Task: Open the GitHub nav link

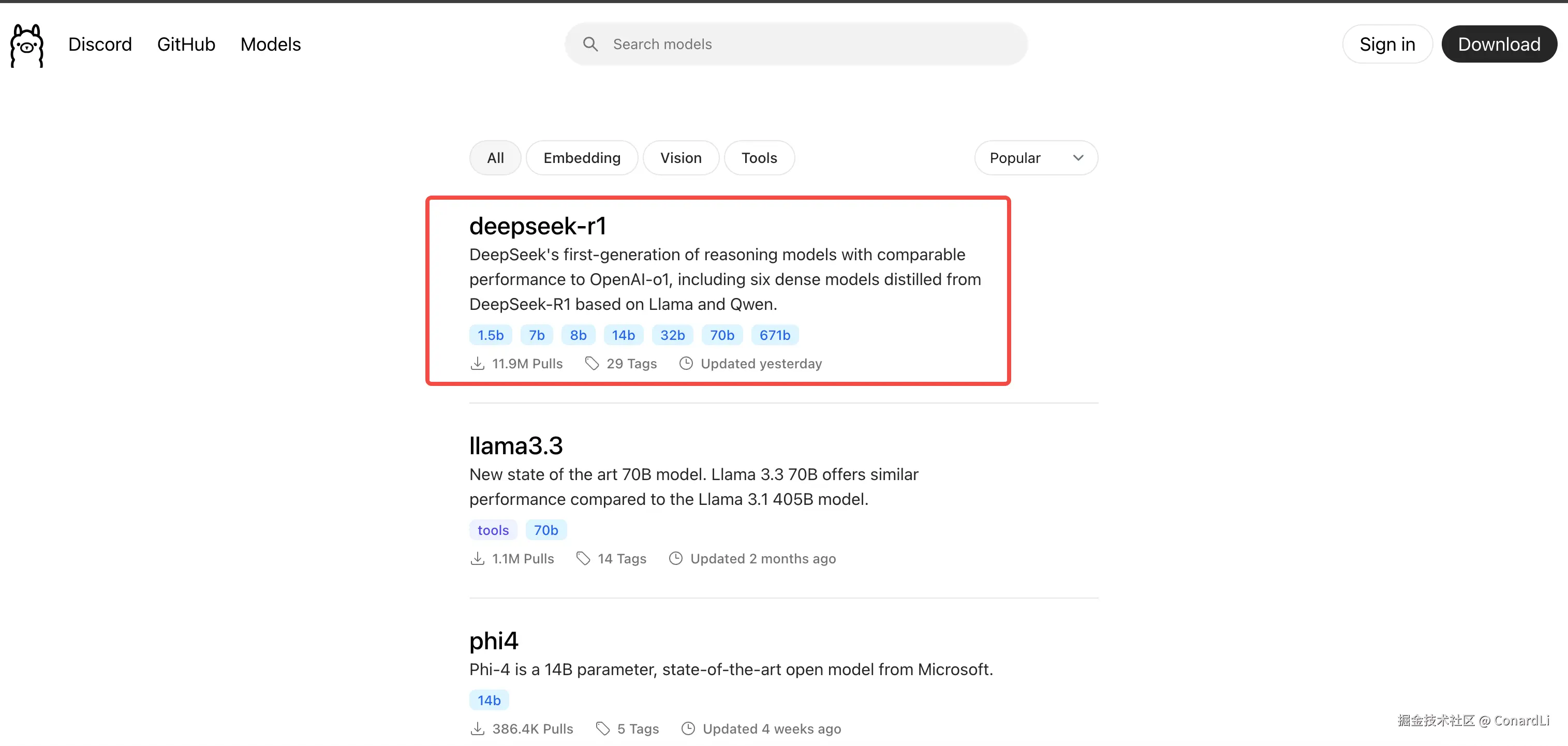Action: coord(186,44)
